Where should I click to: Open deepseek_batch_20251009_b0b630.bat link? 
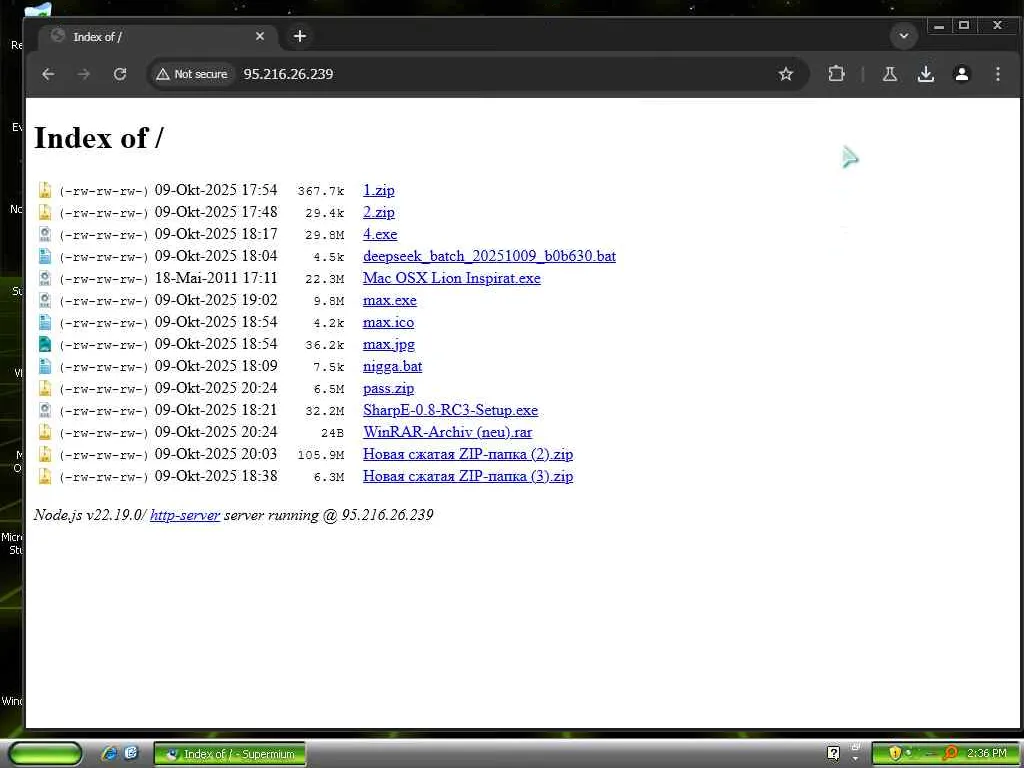[489, 256]
